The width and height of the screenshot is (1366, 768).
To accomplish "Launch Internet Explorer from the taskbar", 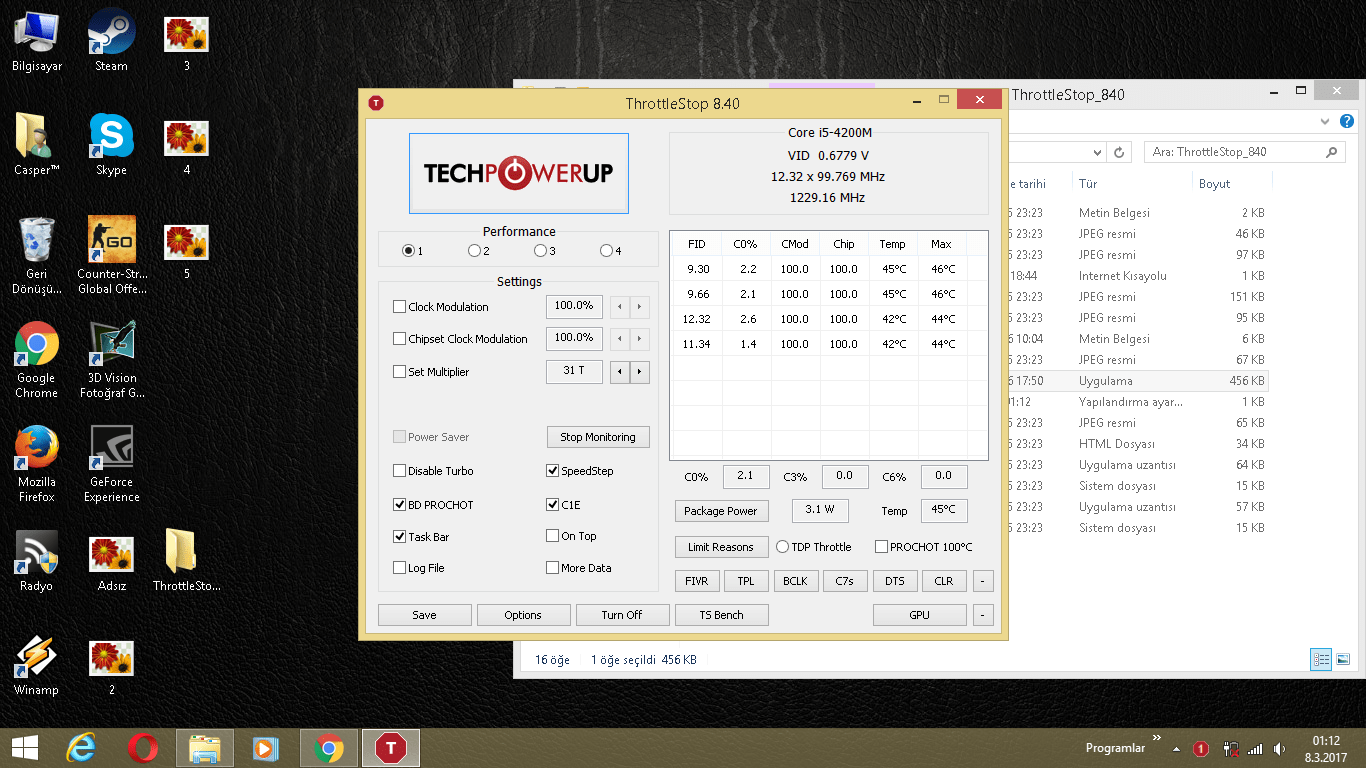I will [x=80, y=748].
